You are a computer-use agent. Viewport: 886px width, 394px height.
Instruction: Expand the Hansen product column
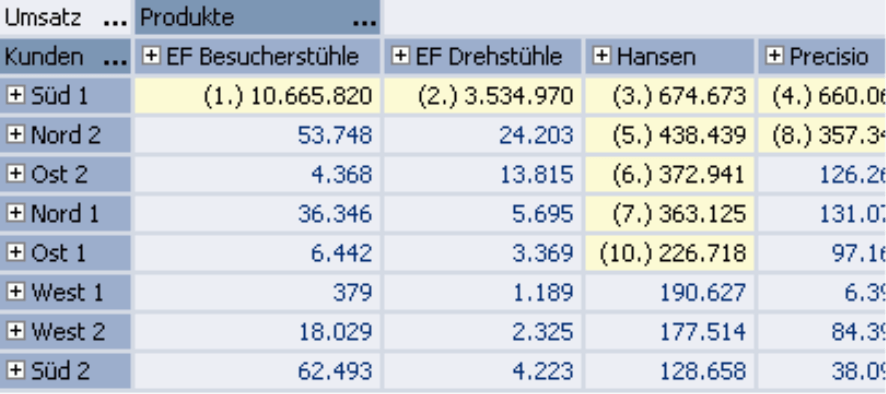pyautogui.click(x=602, y=56)
